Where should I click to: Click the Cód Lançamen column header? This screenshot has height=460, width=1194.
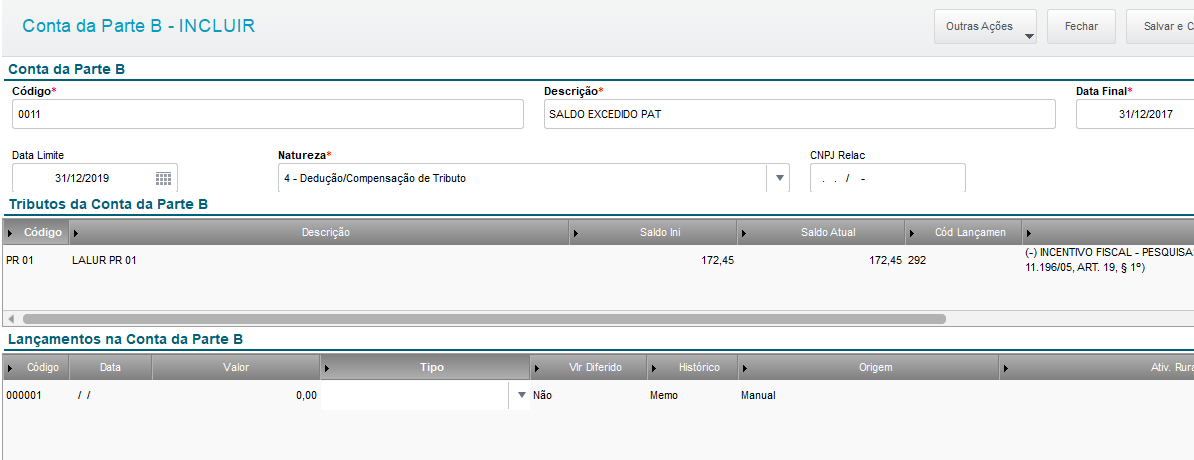pyautogui.click(x=963, y=232)
